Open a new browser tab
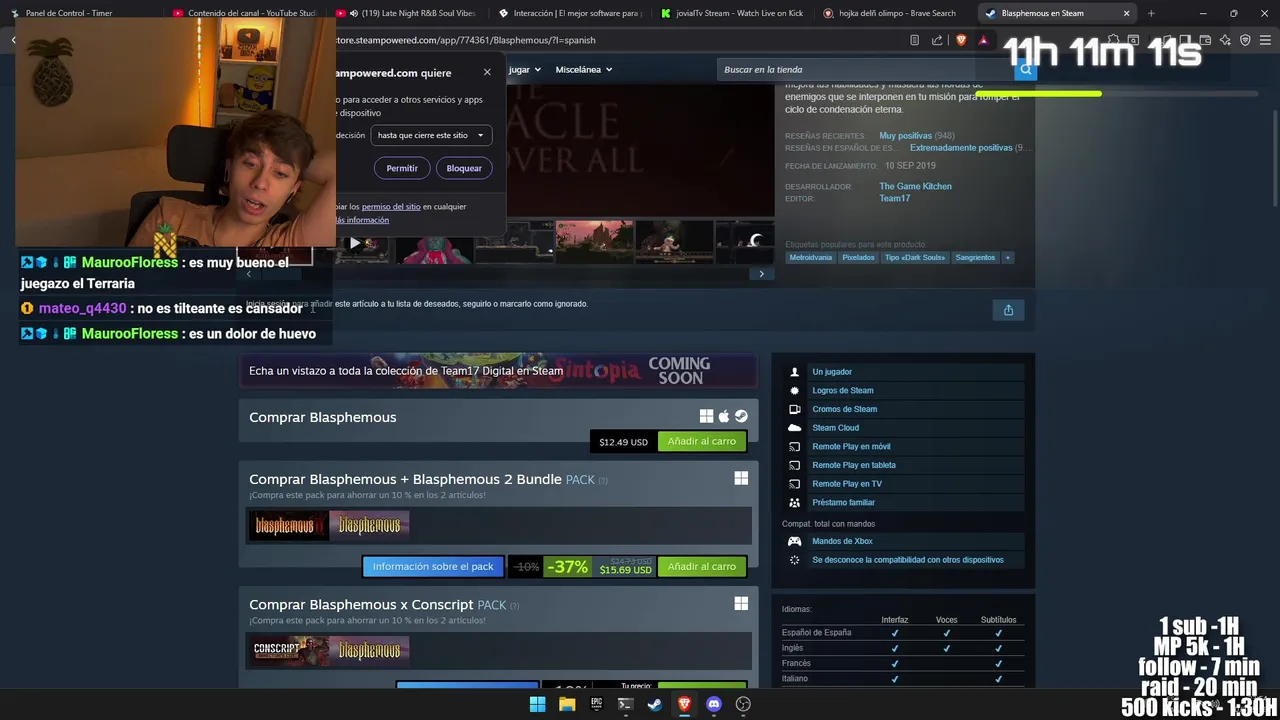The width and height of the screenshot is (1280, 720). tap(1151, 13)
